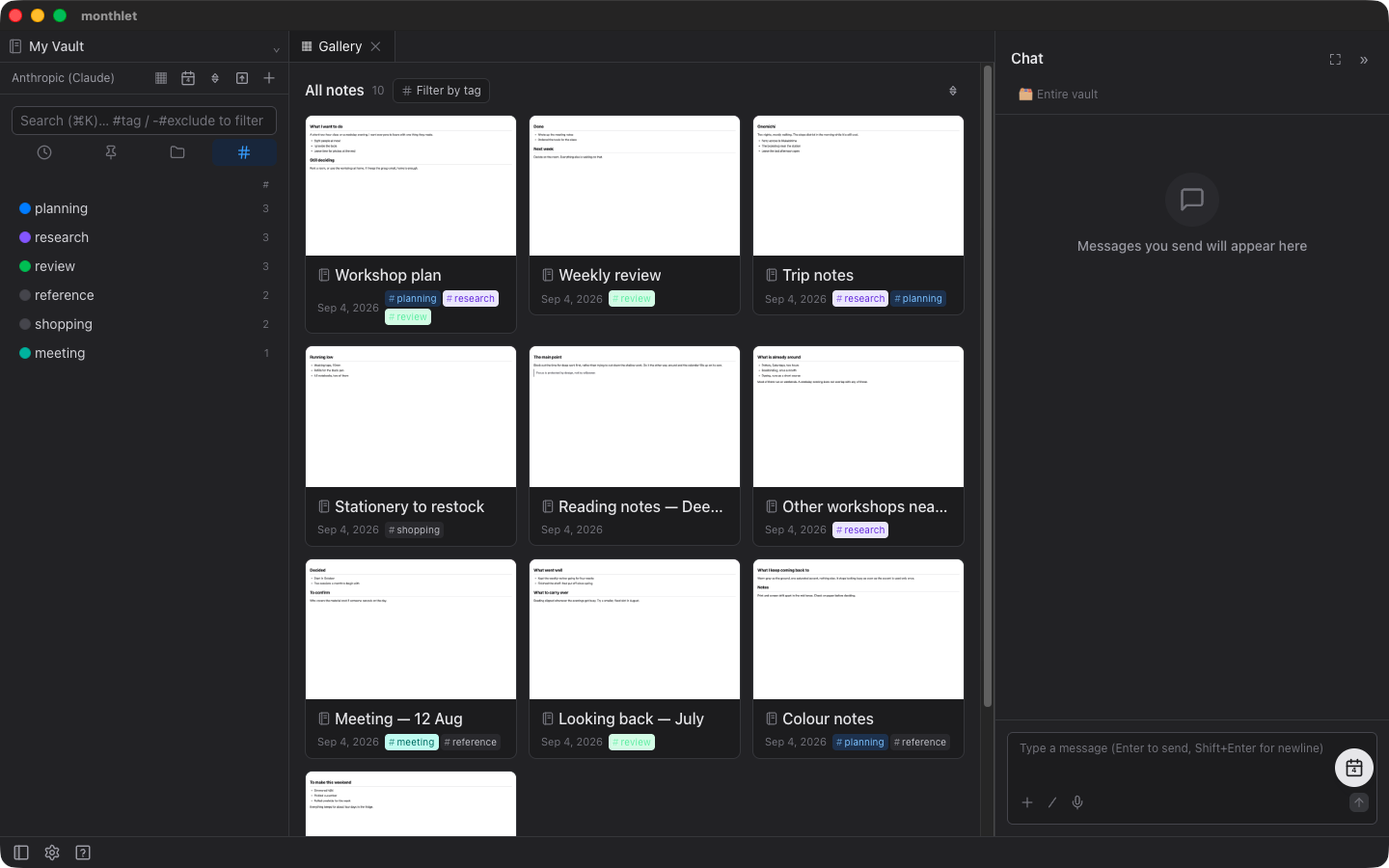Click the attach plus icon in chat input

point(1027,802)
